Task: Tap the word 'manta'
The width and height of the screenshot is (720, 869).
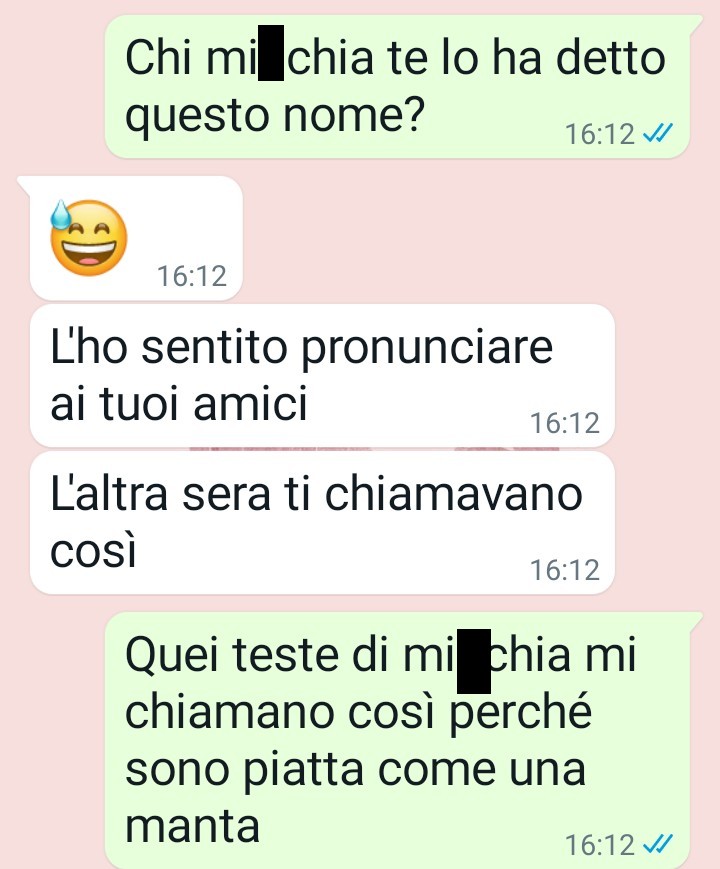Action: [192, 826]
